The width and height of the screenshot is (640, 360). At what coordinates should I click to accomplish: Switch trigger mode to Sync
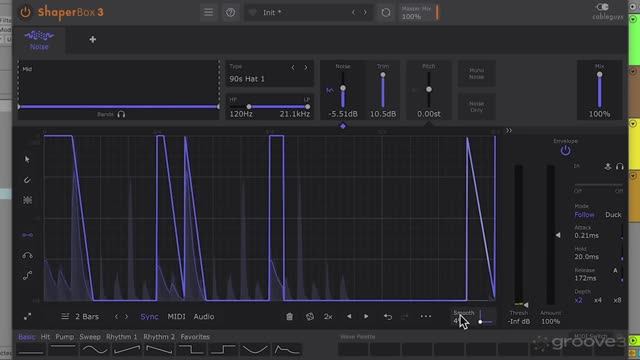(x=149, y=316)
